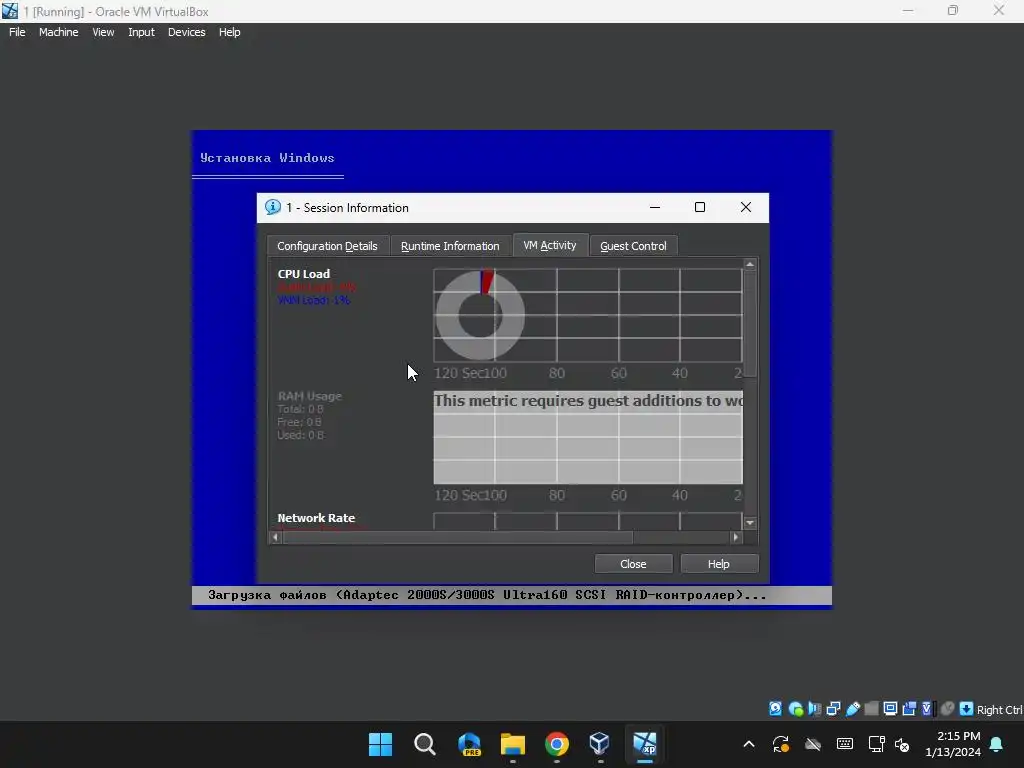
Task: Open the Devices menu
Action: point(187,32)
